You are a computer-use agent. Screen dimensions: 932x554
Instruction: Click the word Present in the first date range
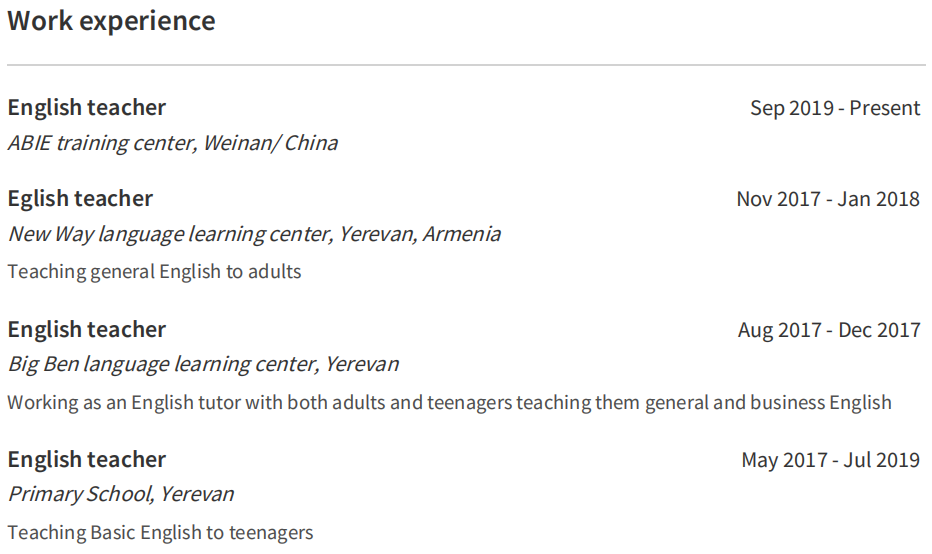pos(885,108)
